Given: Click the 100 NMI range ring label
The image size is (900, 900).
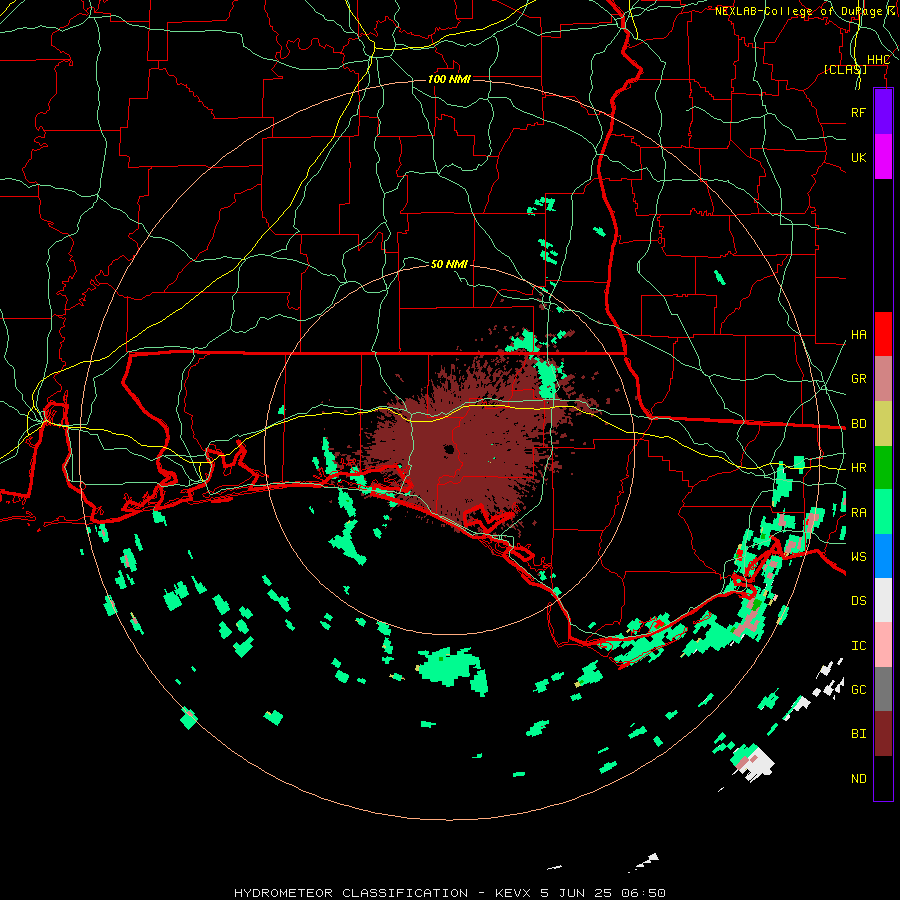Looking at the screenshot, I should pyautogui.click(x=449, y=79).
